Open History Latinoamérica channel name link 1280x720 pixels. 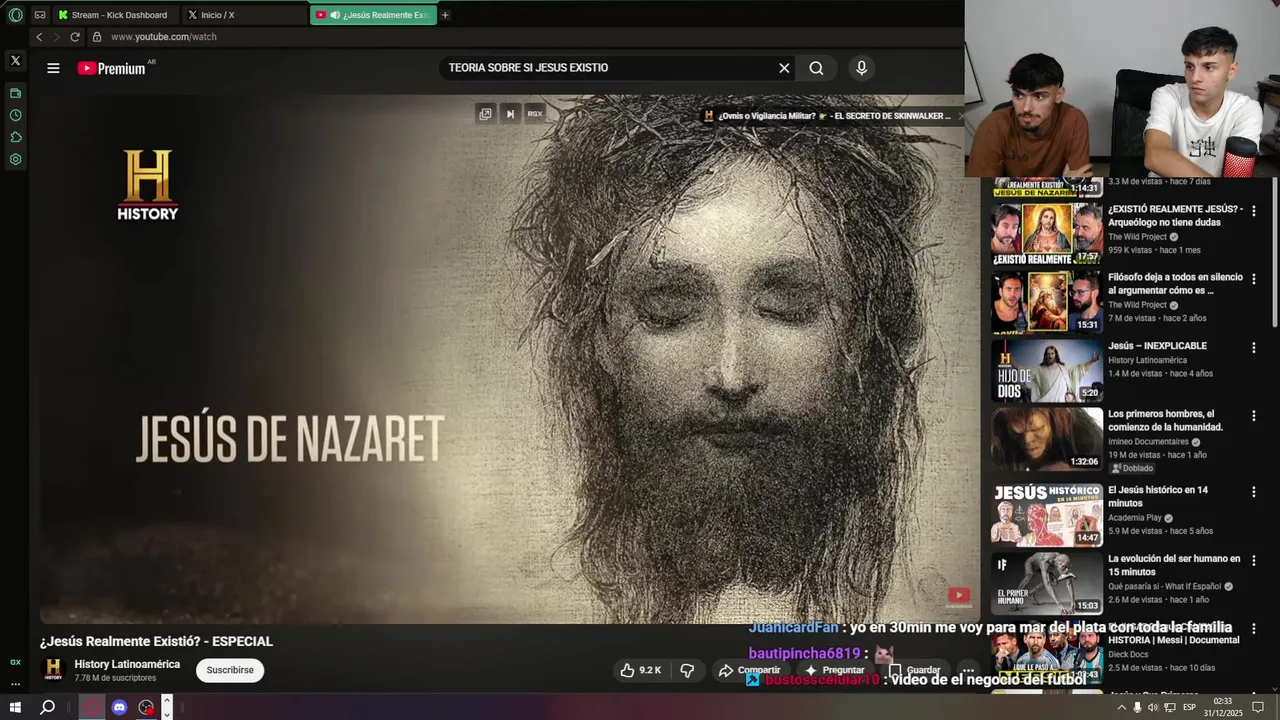click(127, 664)
